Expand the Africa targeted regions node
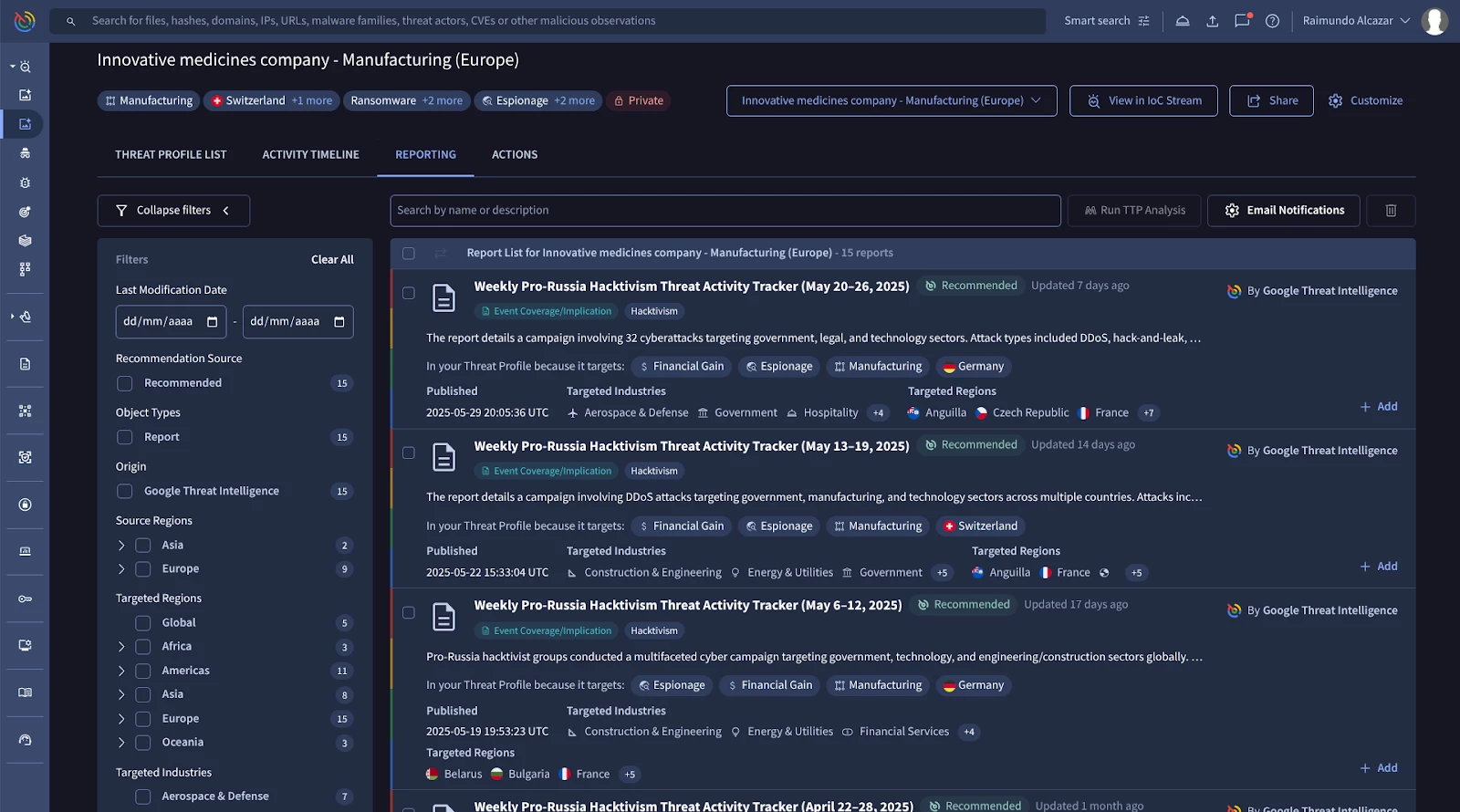 pos(121,647)
